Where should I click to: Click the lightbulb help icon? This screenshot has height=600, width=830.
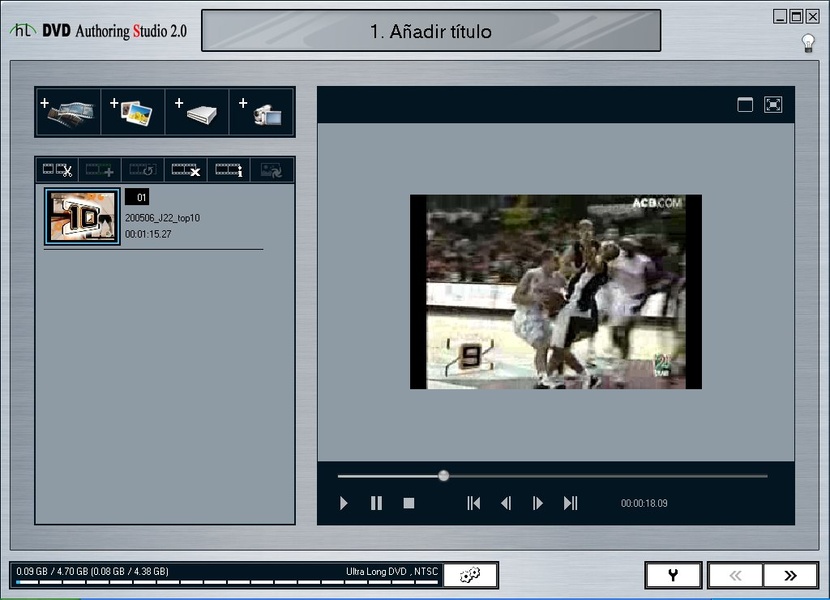pyautogui.click(x=808, y=42)
